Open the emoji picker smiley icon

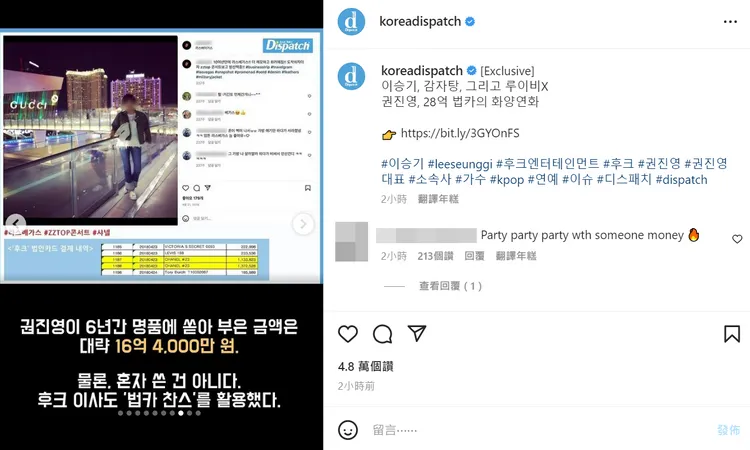pyautogui.click(x=348, y=430)
